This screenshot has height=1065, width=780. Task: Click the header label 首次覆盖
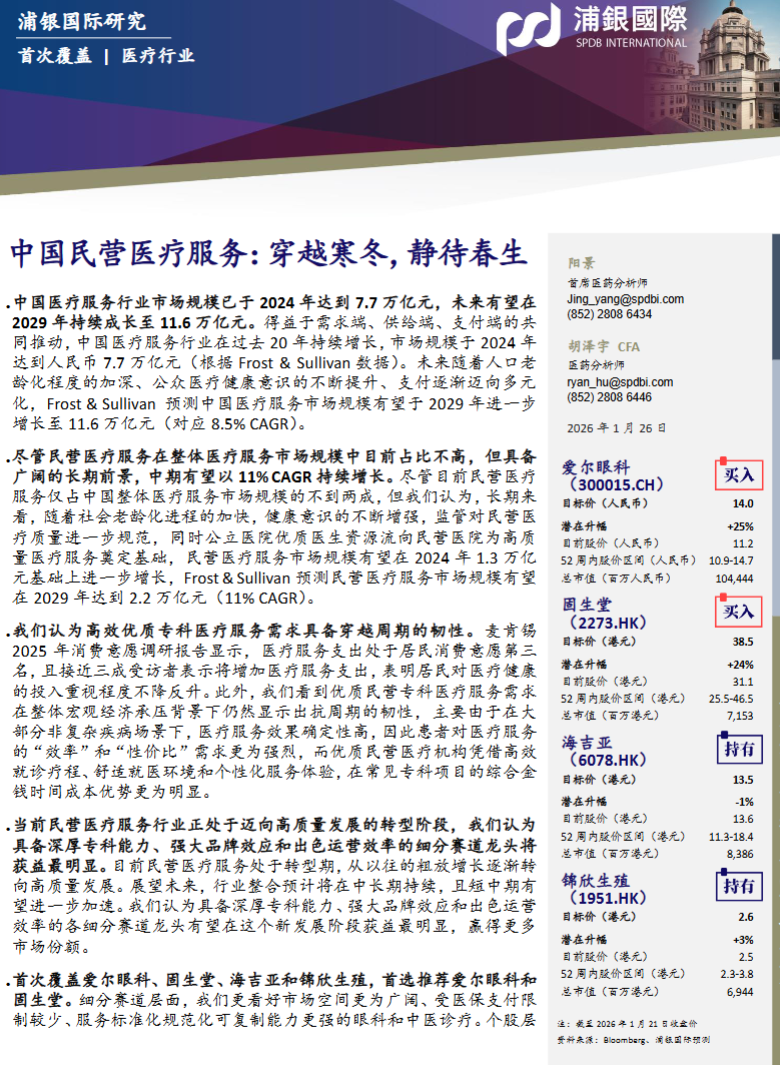point(55,56)
